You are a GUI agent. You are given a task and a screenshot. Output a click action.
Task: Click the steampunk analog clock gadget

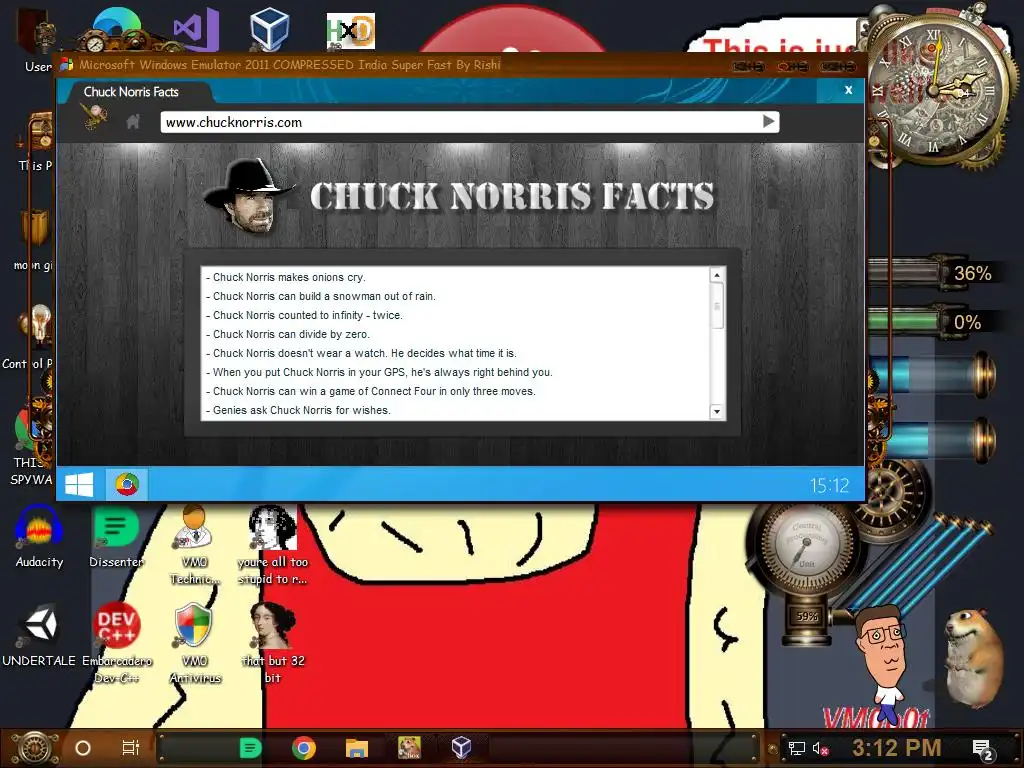pos(935,89)
